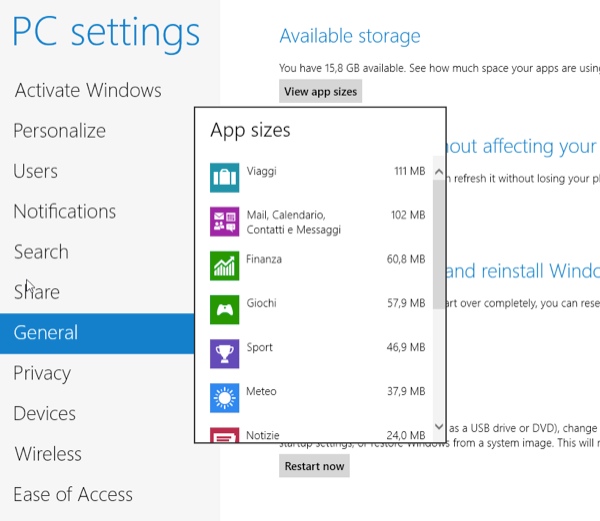The image size is (600, 521).
Task: Click the Meteo sun app icon
Action: point(225,398)
